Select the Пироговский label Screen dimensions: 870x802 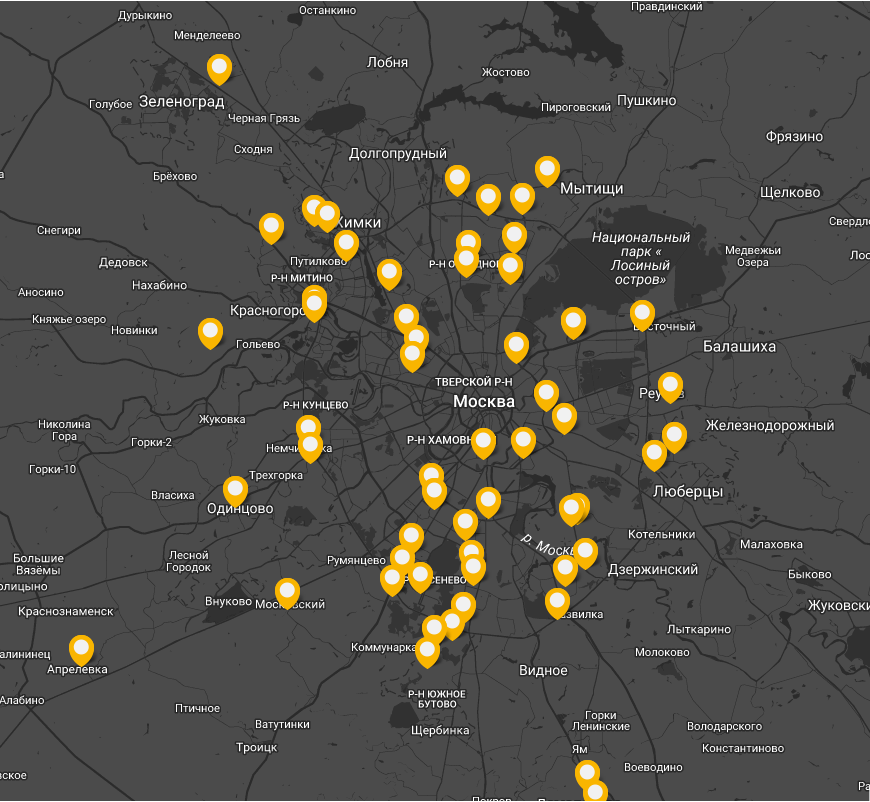(576, 108)
